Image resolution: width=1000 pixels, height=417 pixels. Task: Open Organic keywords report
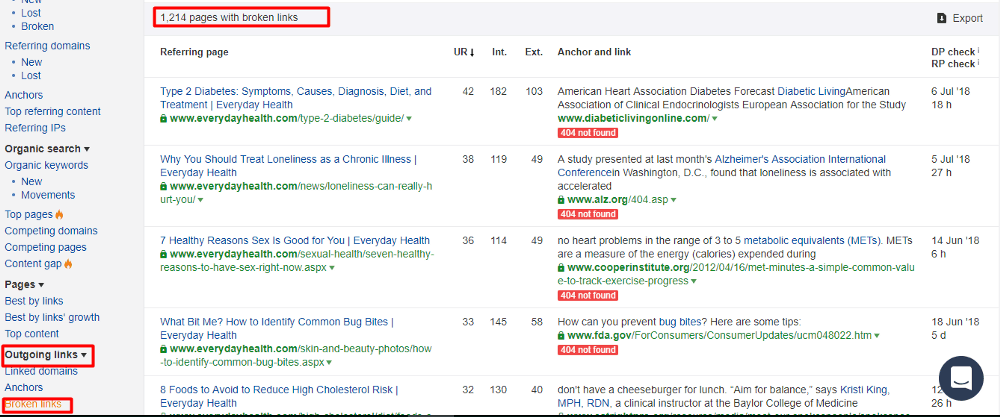(46, 165)
